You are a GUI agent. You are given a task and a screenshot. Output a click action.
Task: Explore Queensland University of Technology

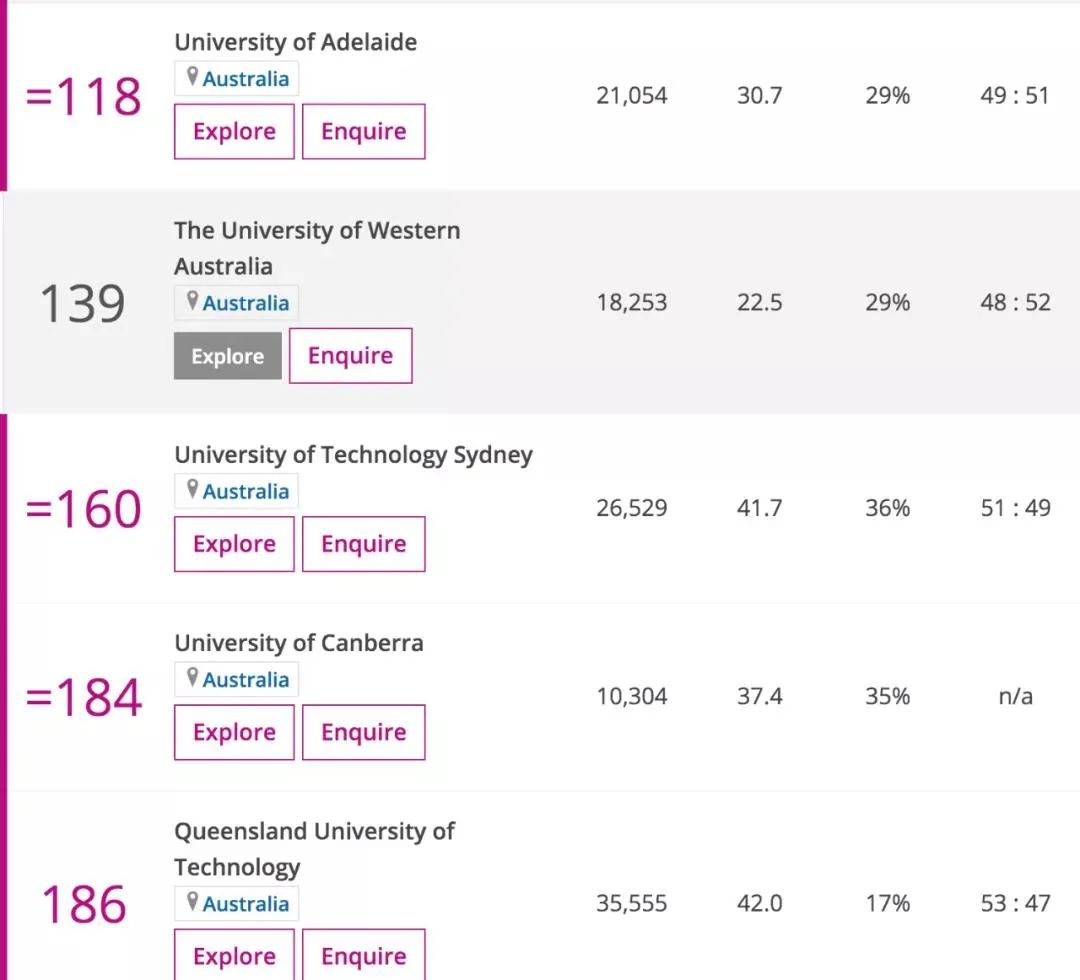click(234, 955)
